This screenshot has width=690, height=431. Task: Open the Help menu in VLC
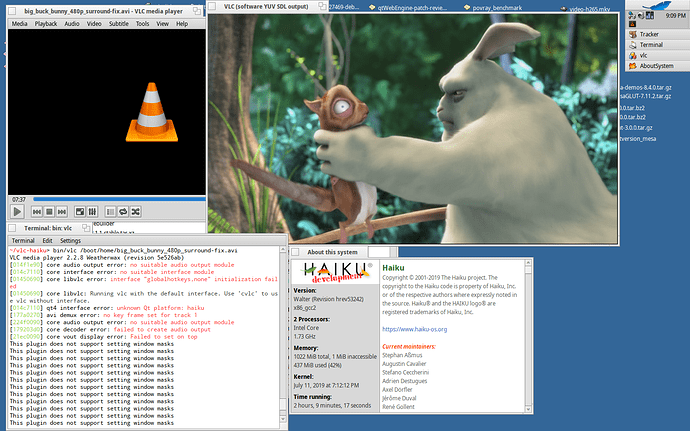[x=182, y=24]
